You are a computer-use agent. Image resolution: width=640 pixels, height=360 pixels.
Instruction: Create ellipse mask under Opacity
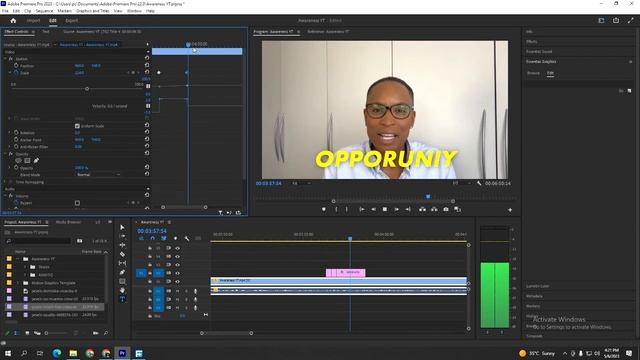(x=18, y=160)
